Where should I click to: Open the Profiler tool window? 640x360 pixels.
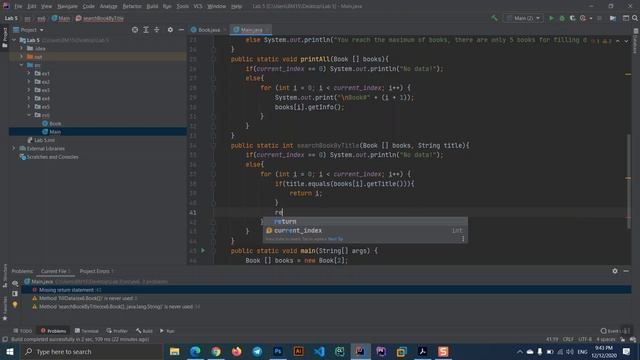(117, 331)
